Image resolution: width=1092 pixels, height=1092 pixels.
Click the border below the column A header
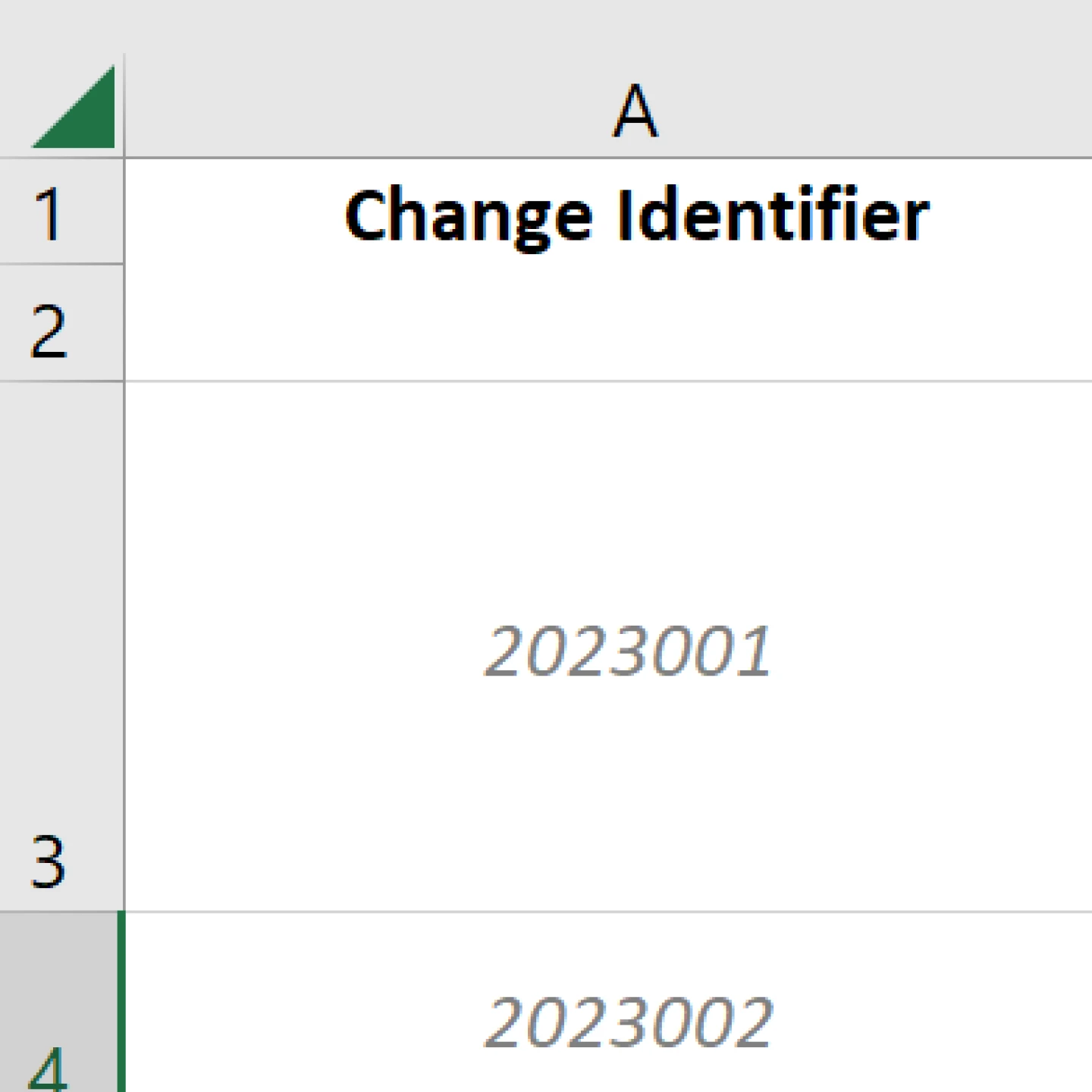click(607, 158)
